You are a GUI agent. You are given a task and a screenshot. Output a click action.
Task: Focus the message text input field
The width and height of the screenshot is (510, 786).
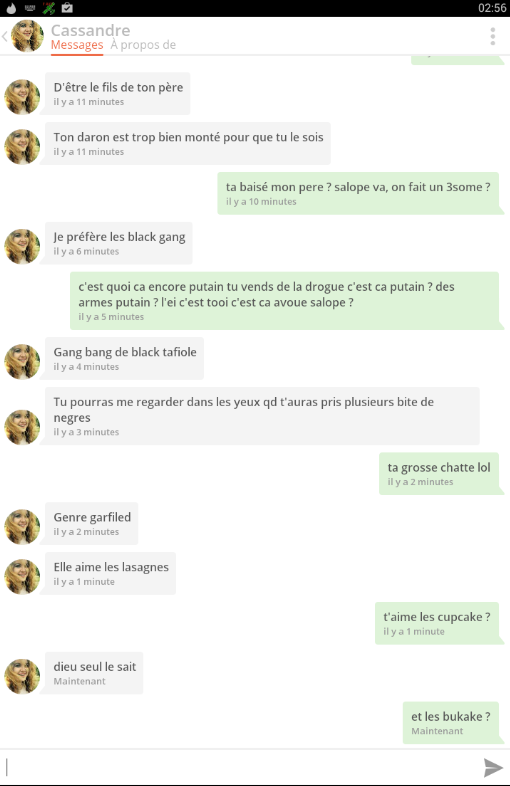(x=241, y=767)
